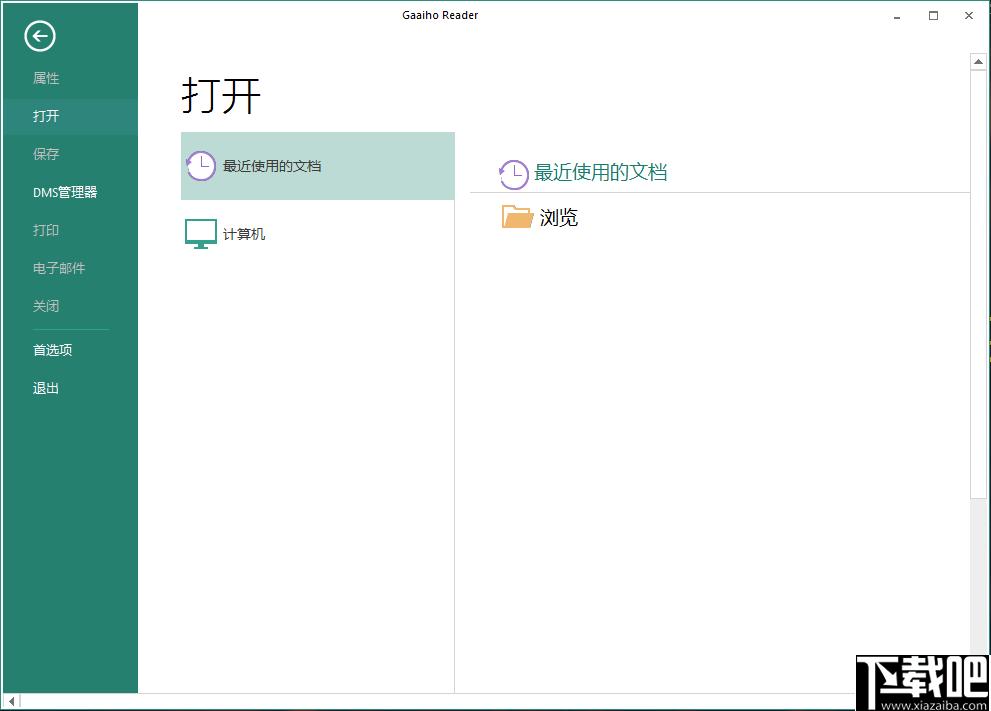
Task: Choose 电子邮件 in the sidebar
Action: [59, 268]
